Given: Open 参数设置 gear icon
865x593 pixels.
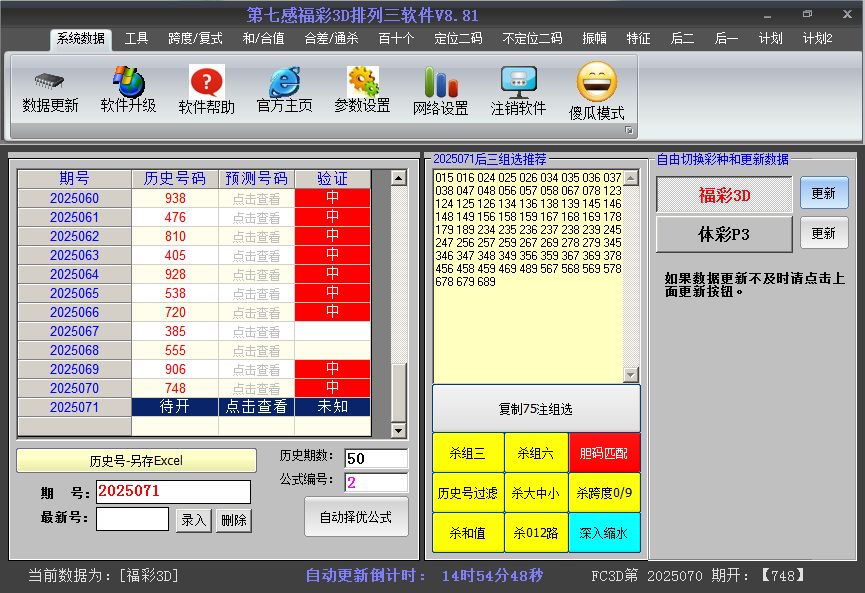Looking at the screenshot, I should pos(362,81).
